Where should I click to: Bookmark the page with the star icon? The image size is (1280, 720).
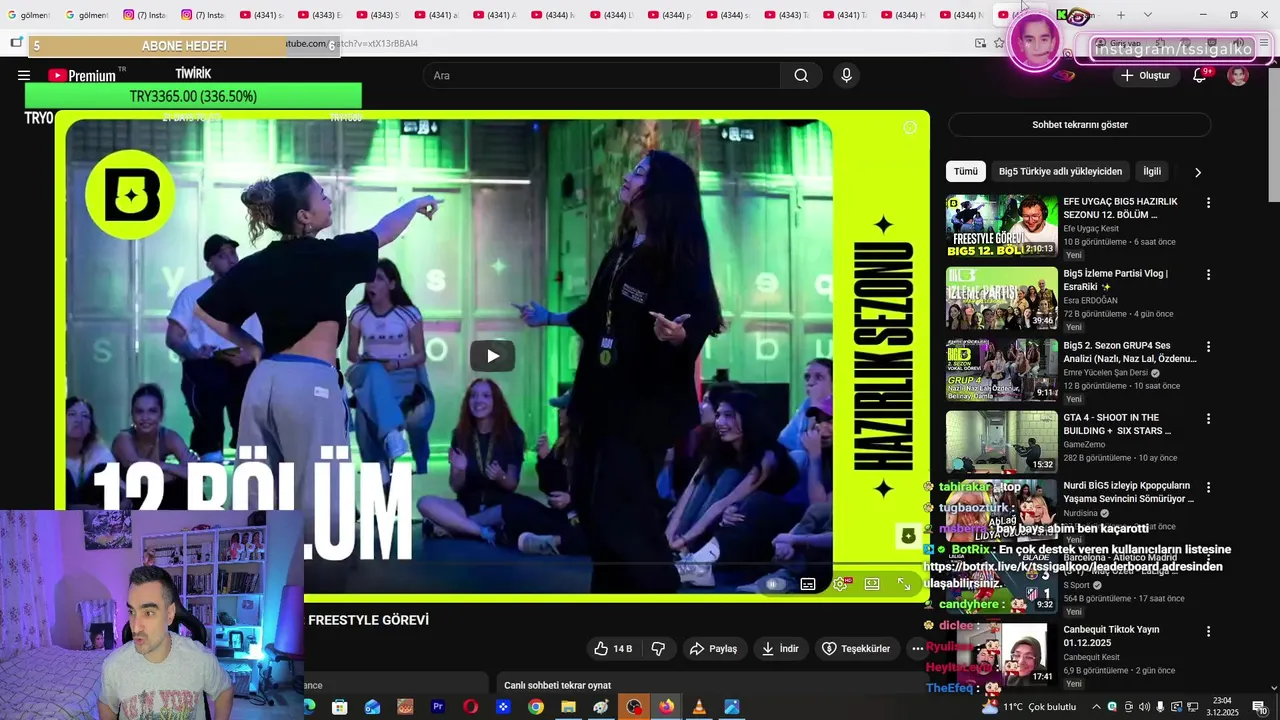point(999,43)
